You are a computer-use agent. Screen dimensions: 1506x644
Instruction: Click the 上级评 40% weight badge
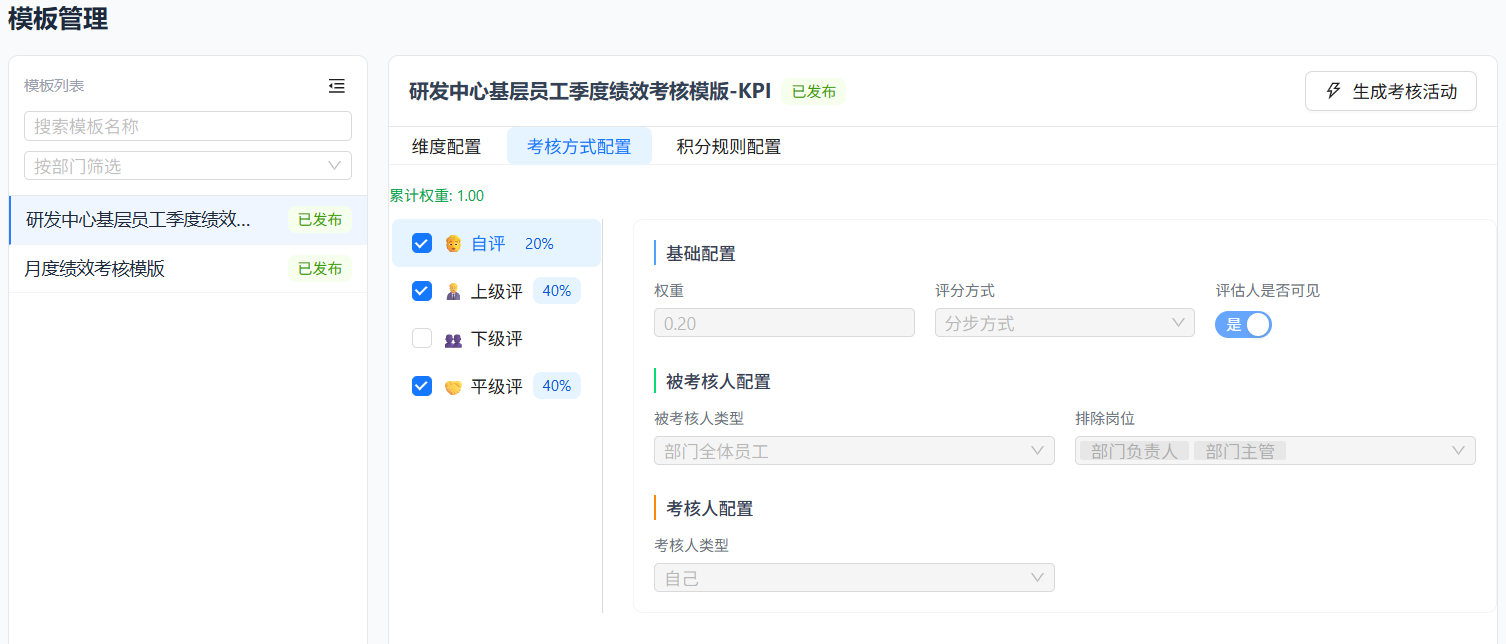point(557,291)
